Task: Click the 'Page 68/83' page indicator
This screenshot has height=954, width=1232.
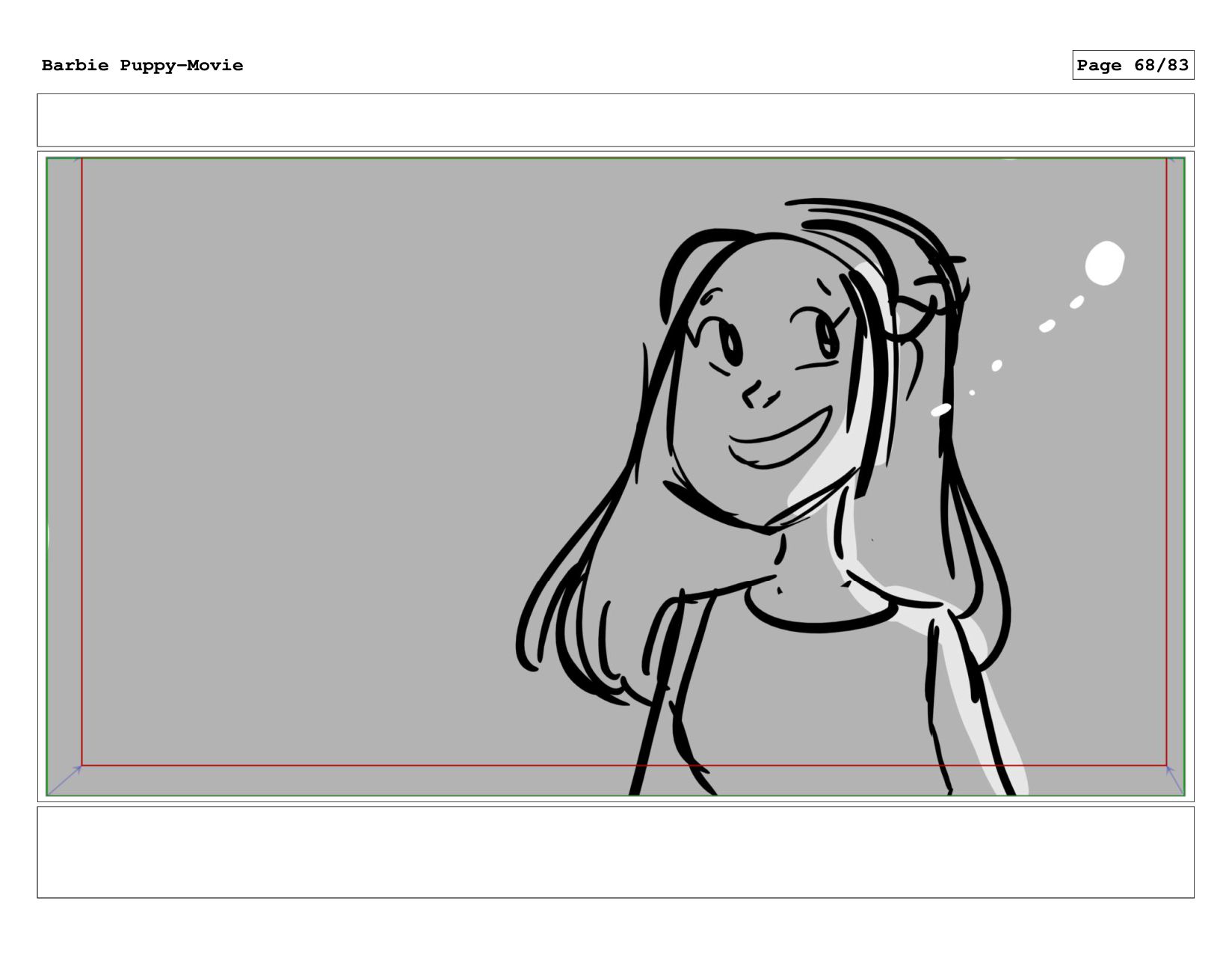Action: pos(1133,65)
